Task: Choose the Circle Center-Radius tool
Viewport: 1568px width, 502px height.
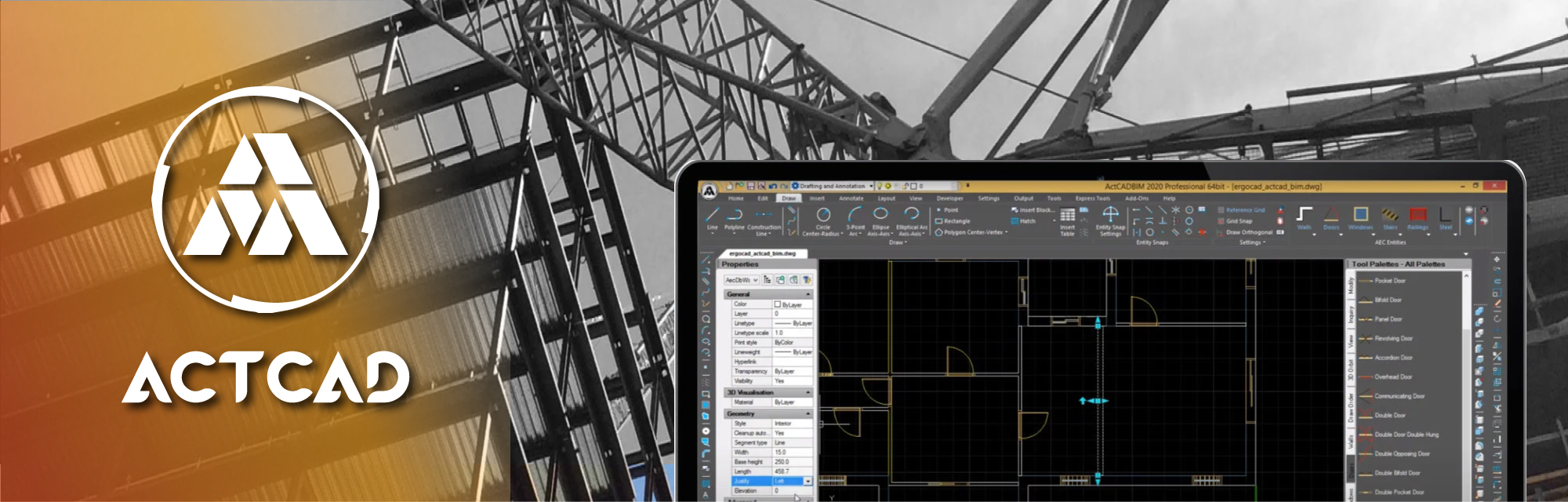Action: click(x=822, y=216)
